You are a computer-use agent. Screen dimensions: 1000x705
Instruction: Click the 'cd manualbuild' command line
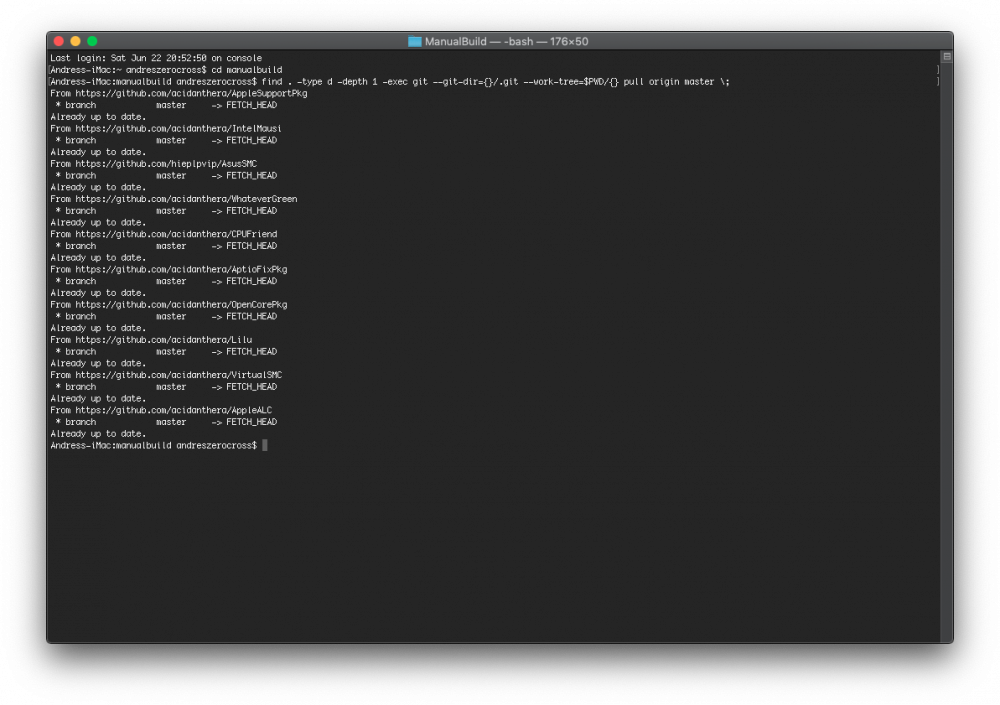click(x=166, y=70)
